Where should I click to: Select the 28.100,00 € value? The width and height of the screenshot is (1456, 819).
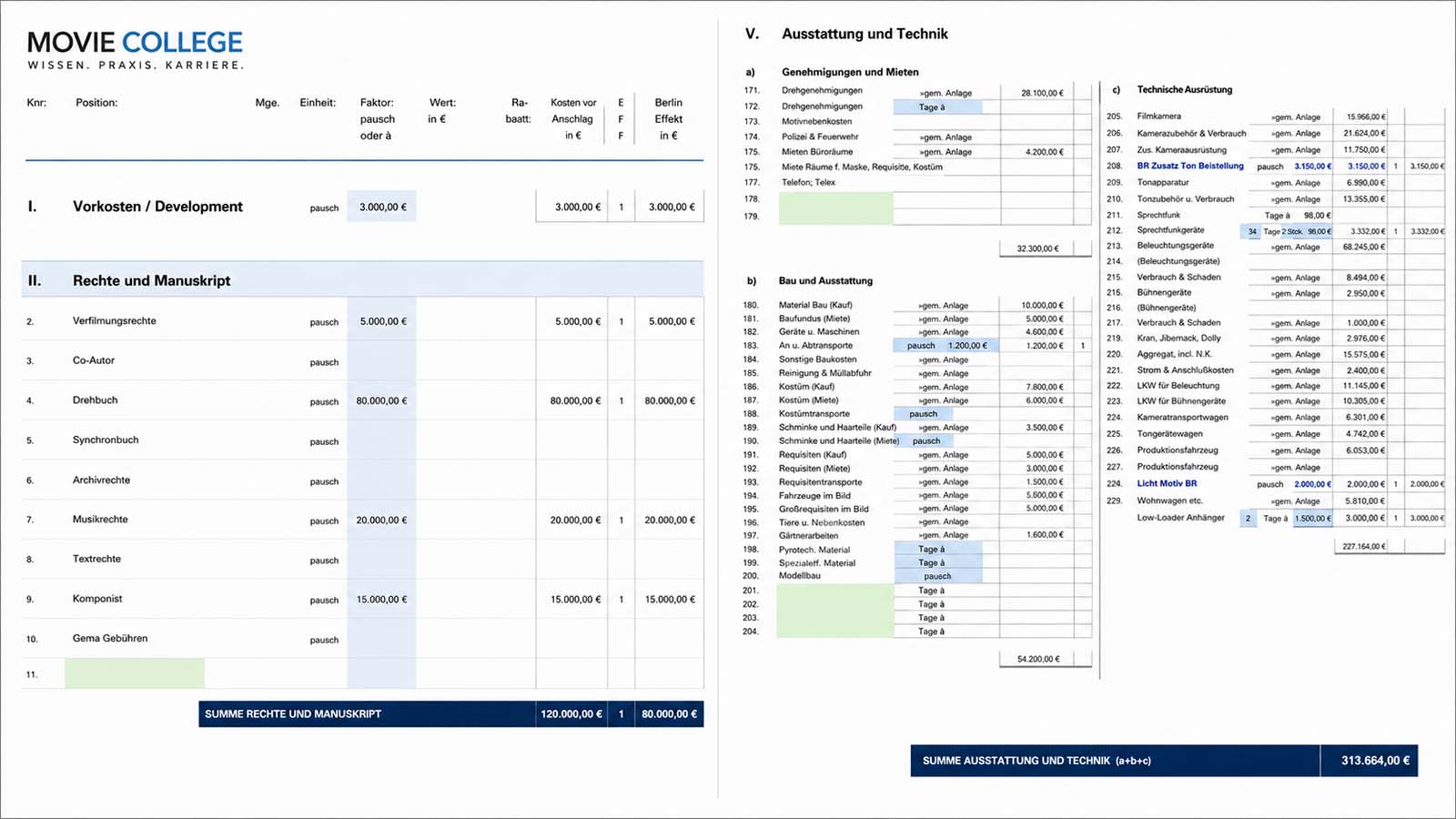(x=1042, y=93)
